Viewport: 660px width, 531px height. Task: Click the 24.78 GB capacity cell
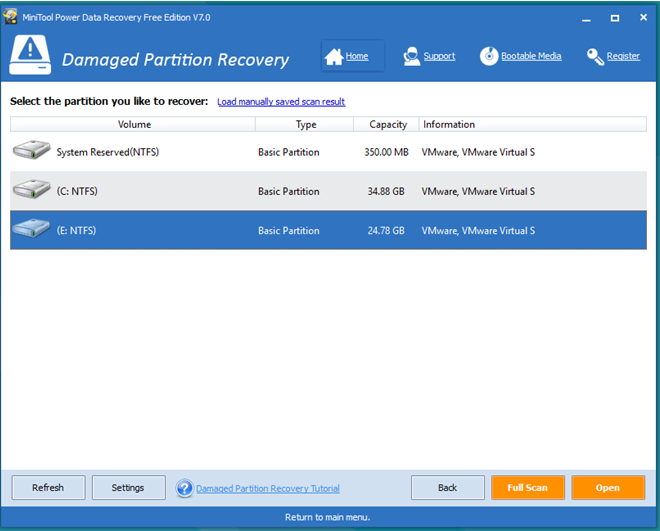click(x=386, y=230)
